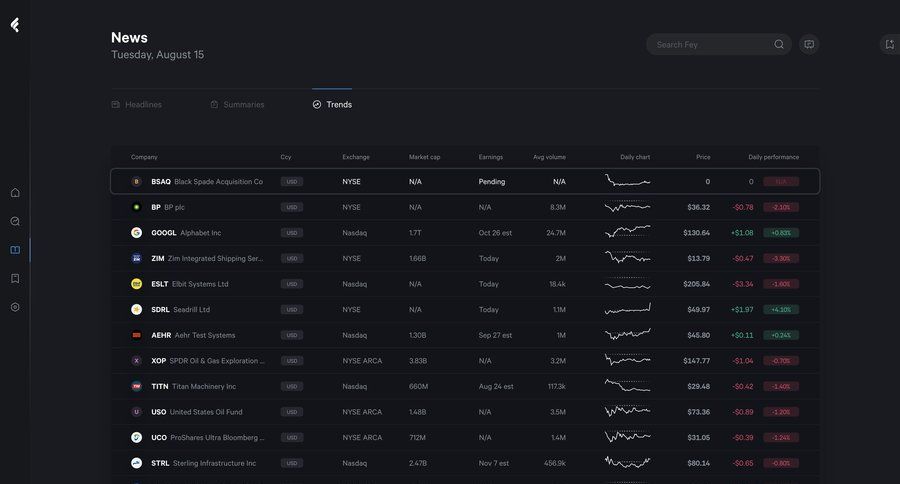Viewport: 900px width, 484px height.
Task: Click the Fey logo icon
Action: [x=15, y=25]
